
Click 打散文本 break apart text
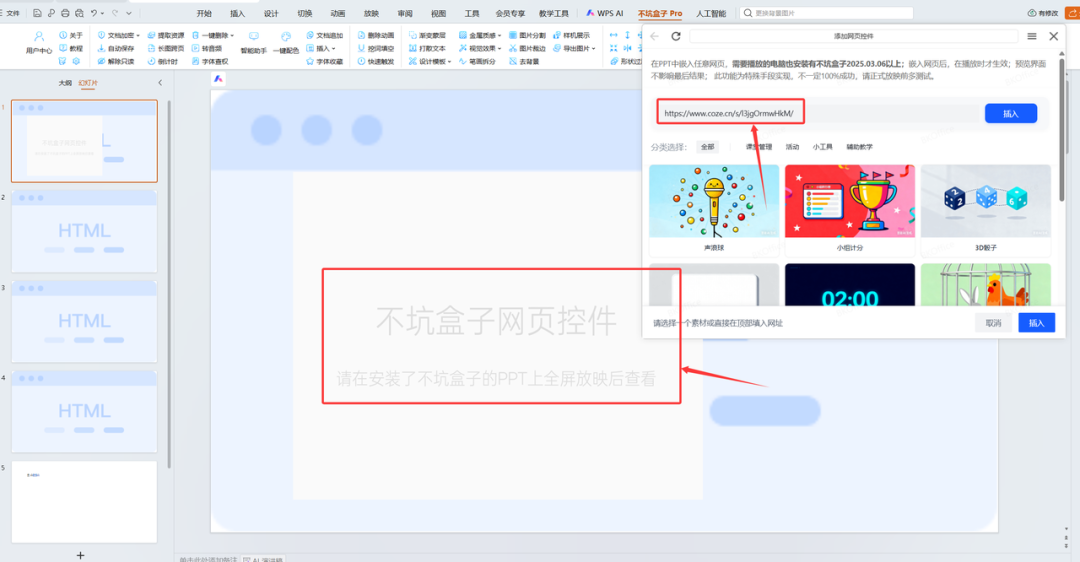pos(427,48)
